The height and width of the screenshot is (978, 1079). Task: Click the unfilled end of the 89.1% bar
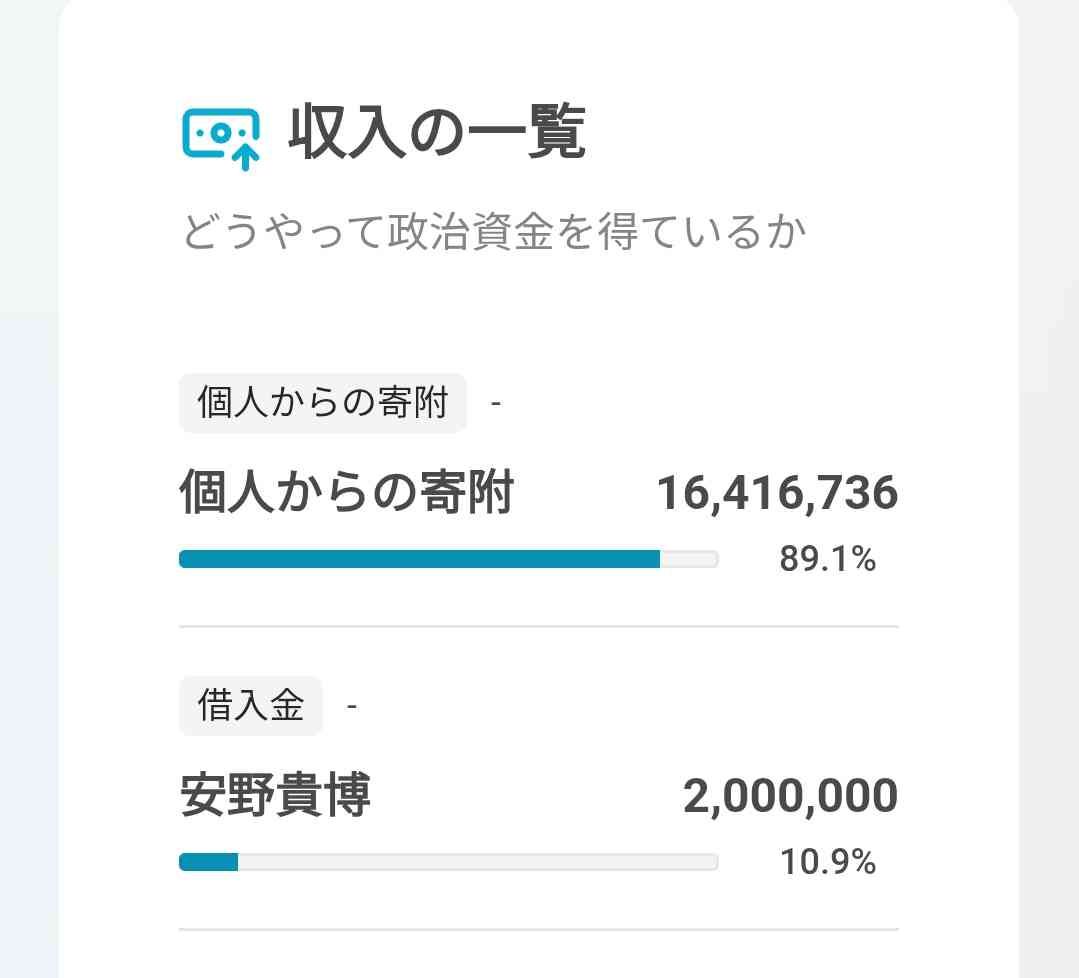pos(690,559)
